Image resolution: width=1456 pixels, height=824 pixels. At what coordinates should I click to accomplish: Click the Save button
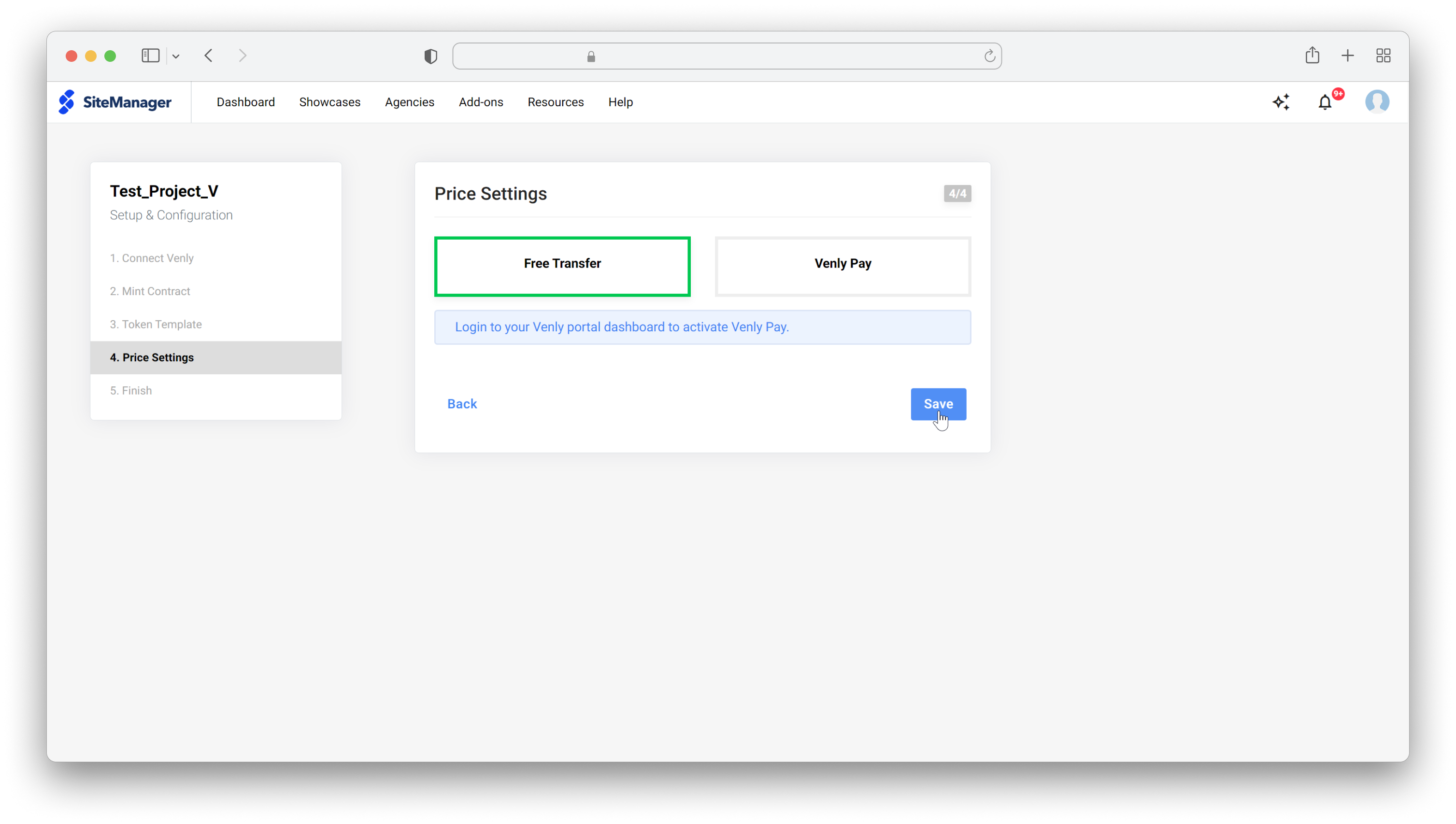[x=938, y=403]
